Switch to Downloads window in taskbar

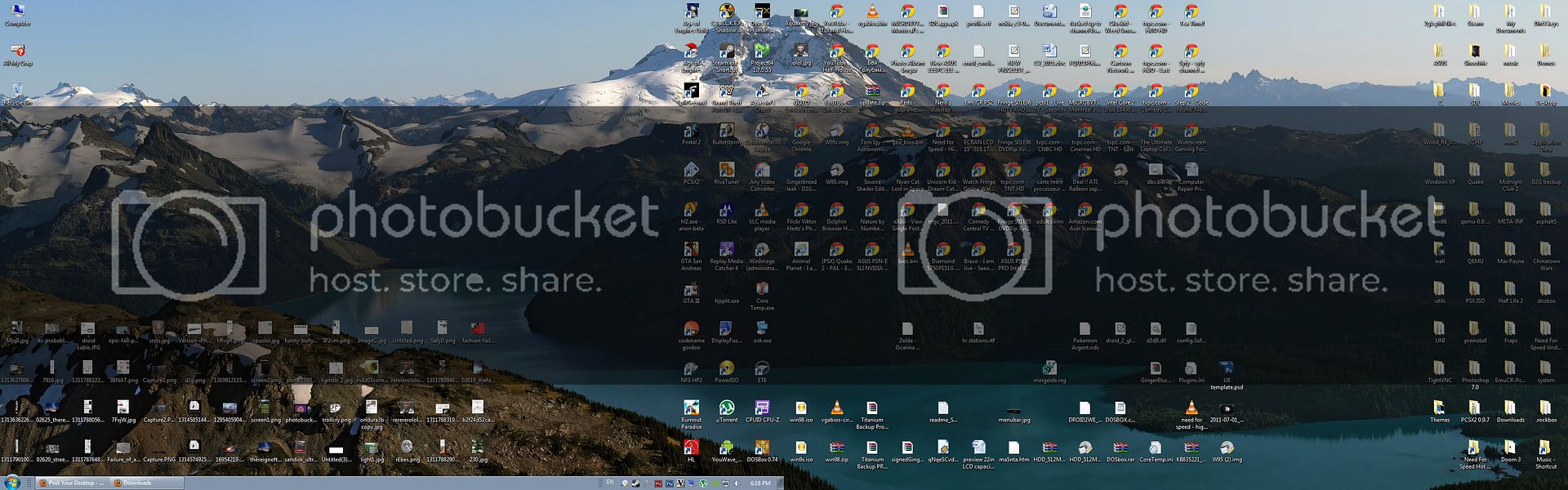tap(145, 483)
